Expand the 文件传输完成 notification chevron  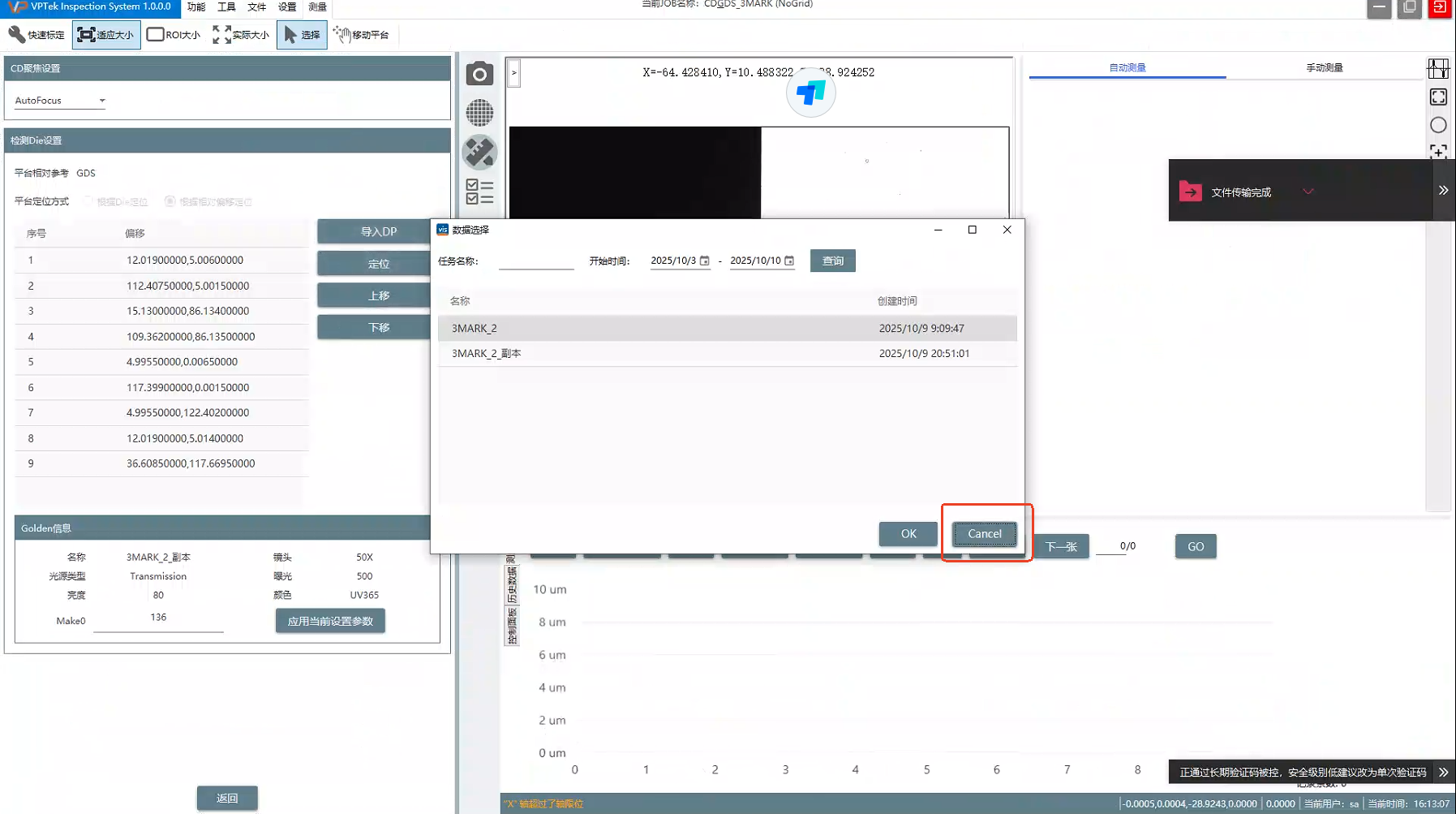tap(1308, 192)
